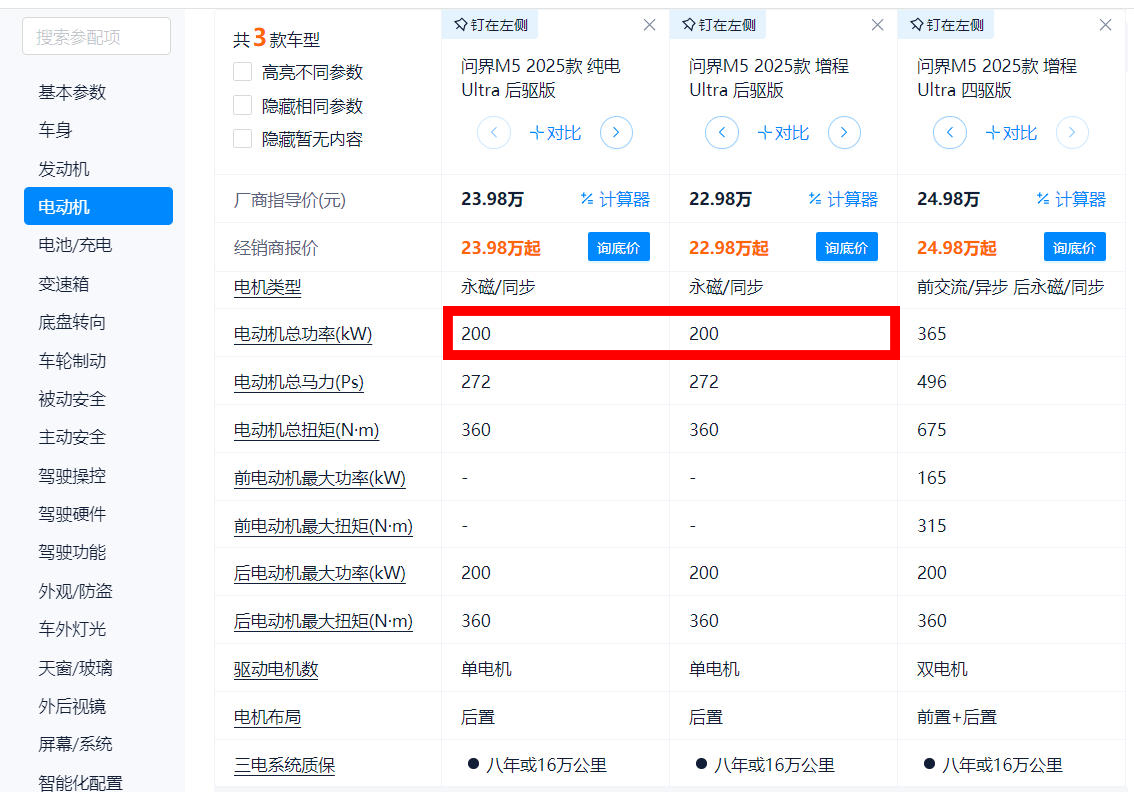Select the 电动机 sidebar item
1134x792 pixels.
98,206
